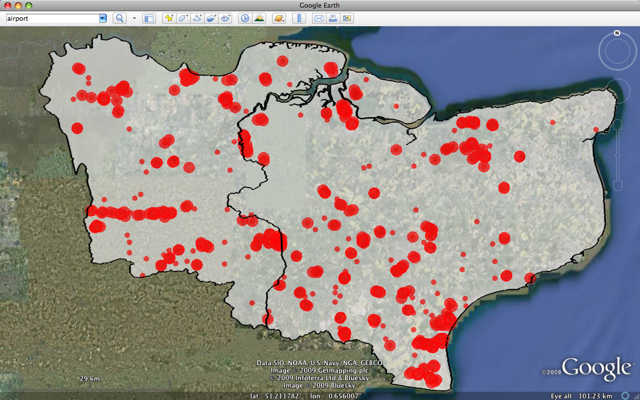Toggle sunlight across the landscape
Image resolution: width=640 pixels, height=400 pixels.
tap(260, 18)
